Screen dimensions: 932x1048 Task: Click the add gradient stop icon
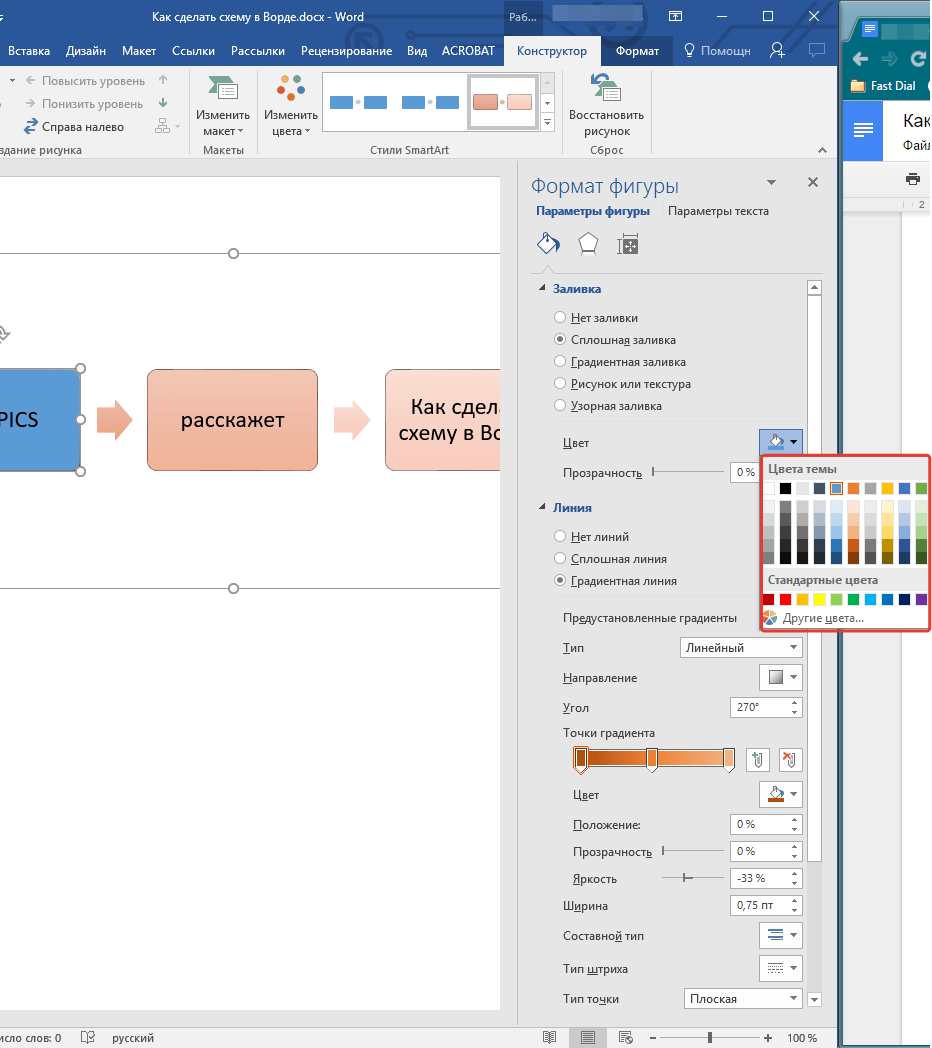pos(758,760)
